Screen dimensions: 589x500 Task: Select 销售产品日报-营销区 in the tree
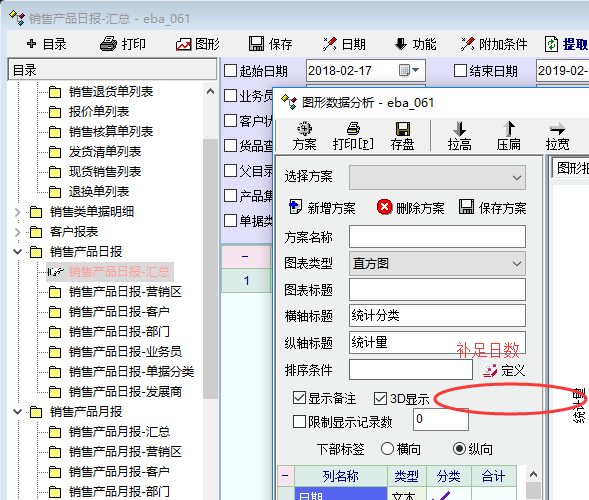click(125, 292)
